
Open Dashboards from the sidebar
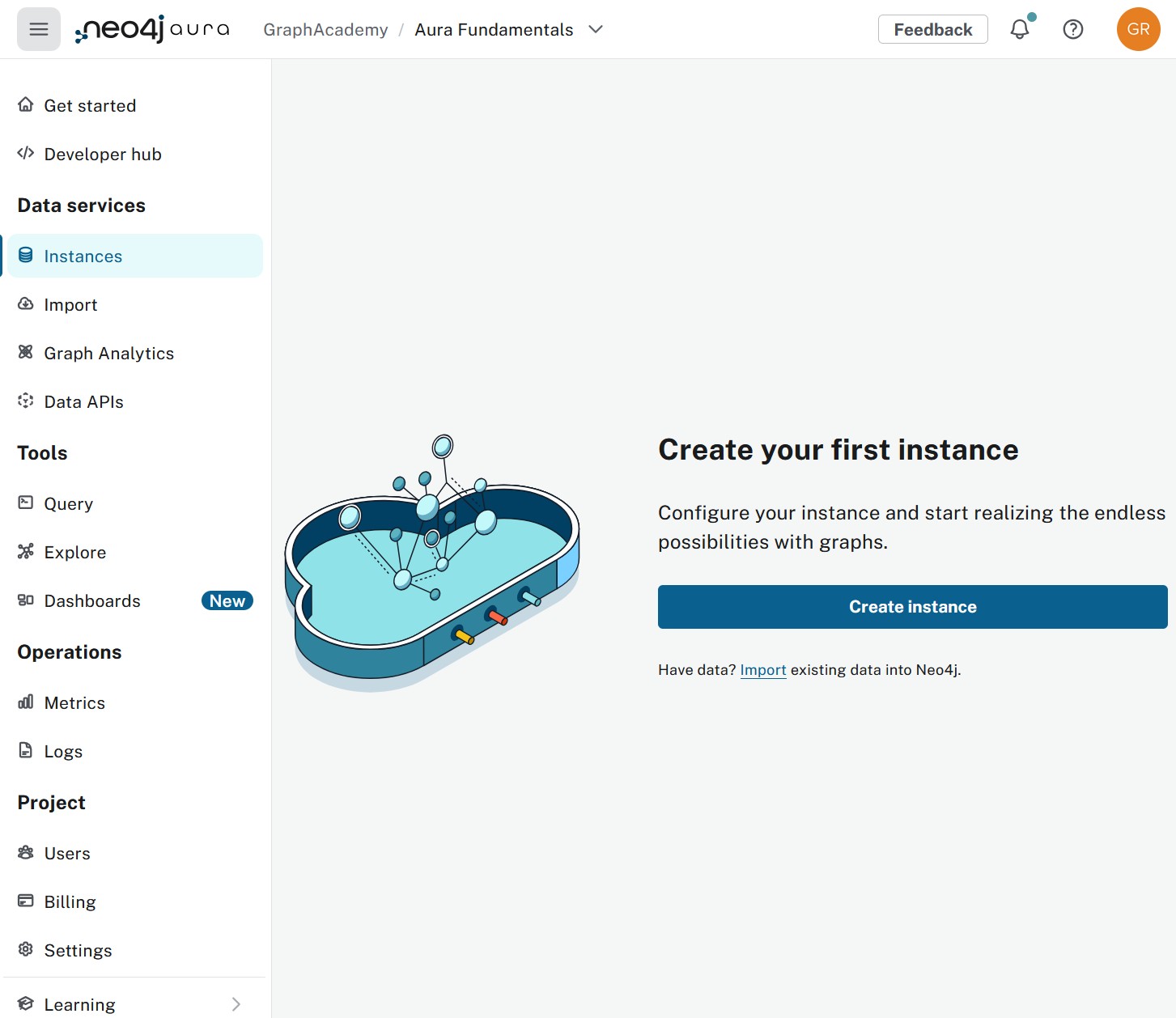click(x=92, y=601)
